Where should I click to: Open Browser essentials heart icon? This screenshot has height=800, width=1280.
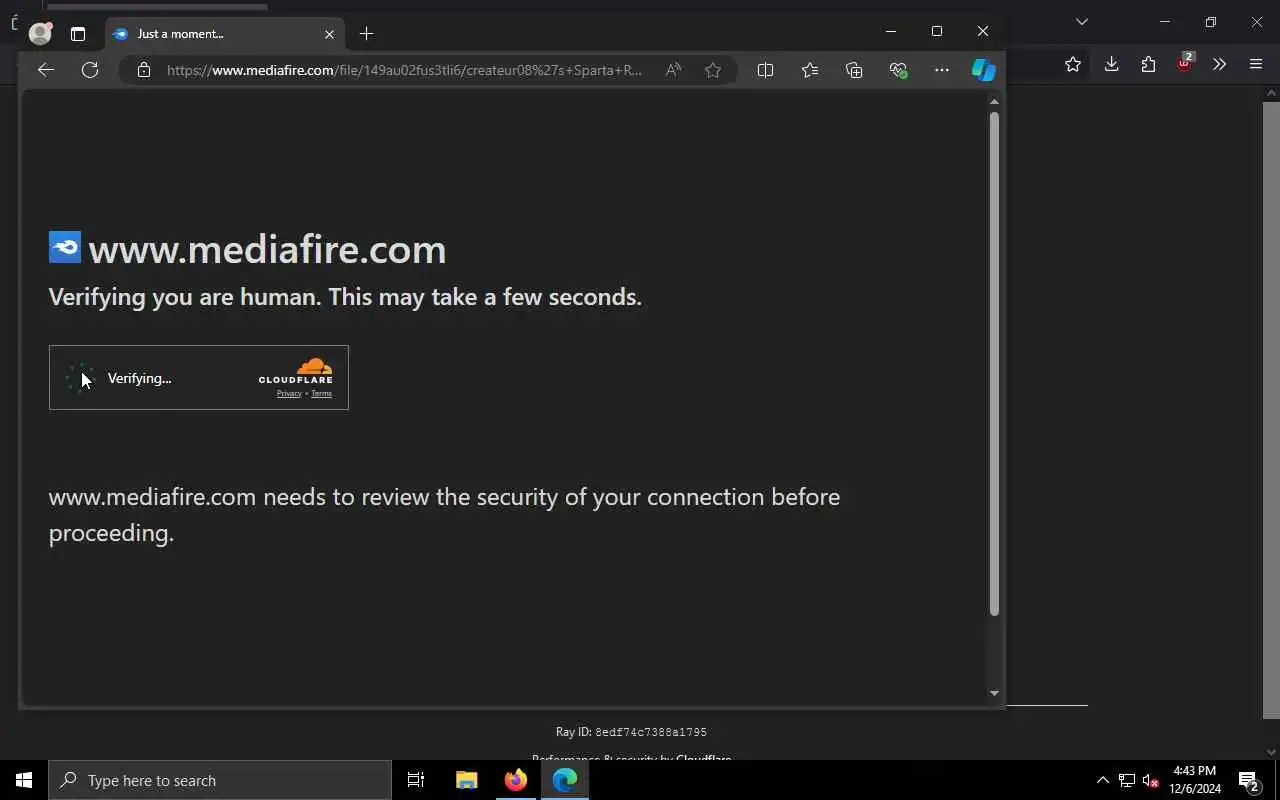898,70
